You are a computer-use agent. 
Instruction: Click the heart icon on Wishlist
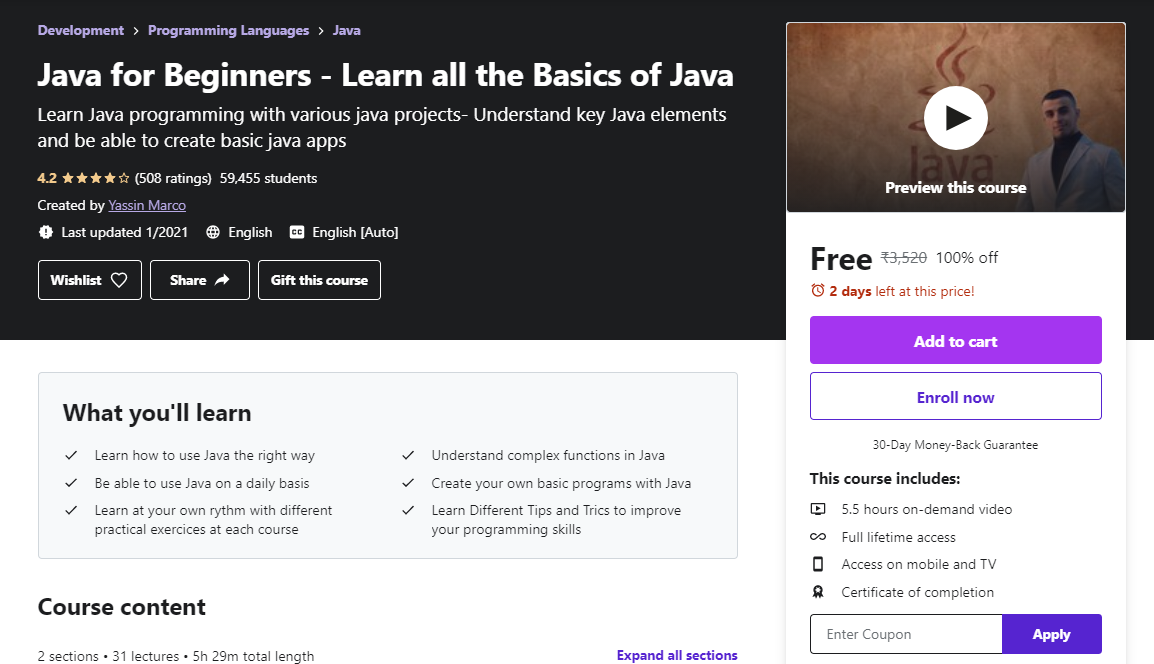tap(119, 280)
